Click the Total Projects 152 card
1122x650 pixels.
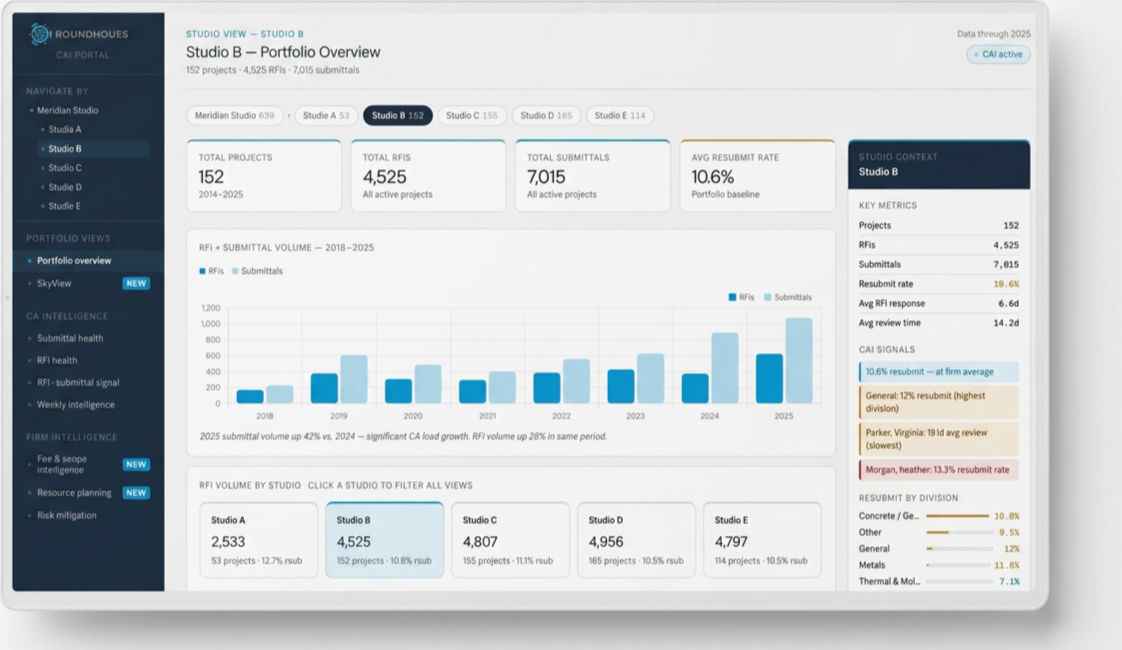coord(264,175)
